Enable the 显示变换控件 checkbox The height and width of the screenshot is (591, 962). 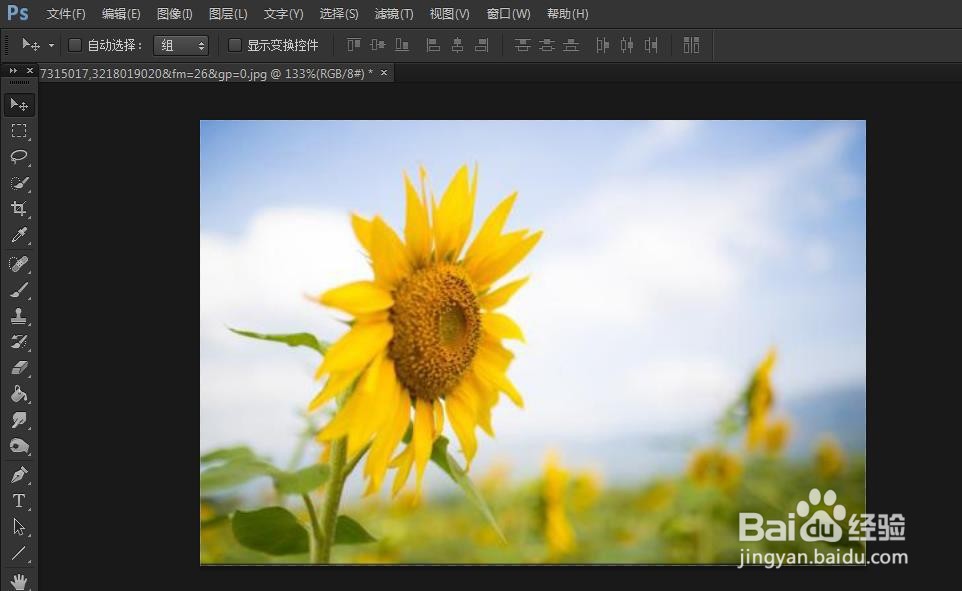[234, 45]
